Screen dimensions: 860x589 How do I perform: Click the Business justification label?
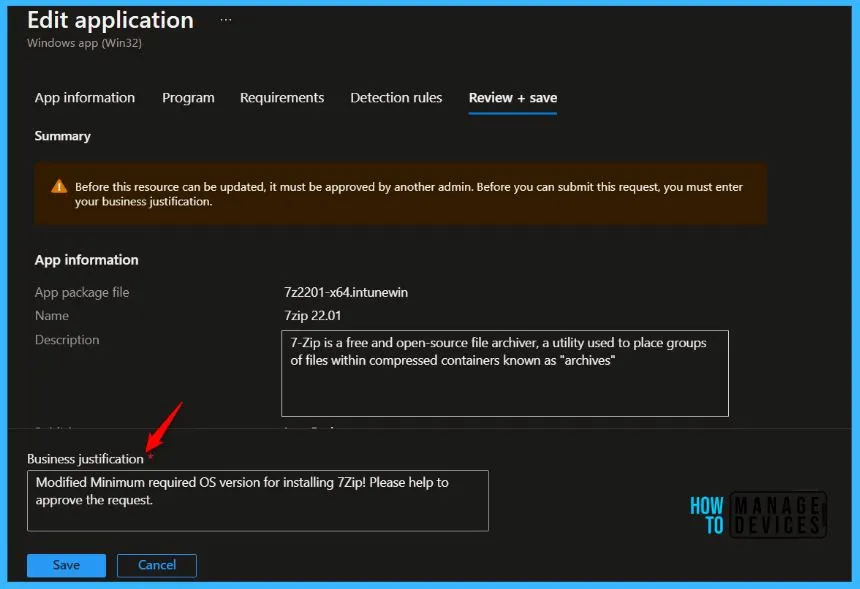[86, 459]
